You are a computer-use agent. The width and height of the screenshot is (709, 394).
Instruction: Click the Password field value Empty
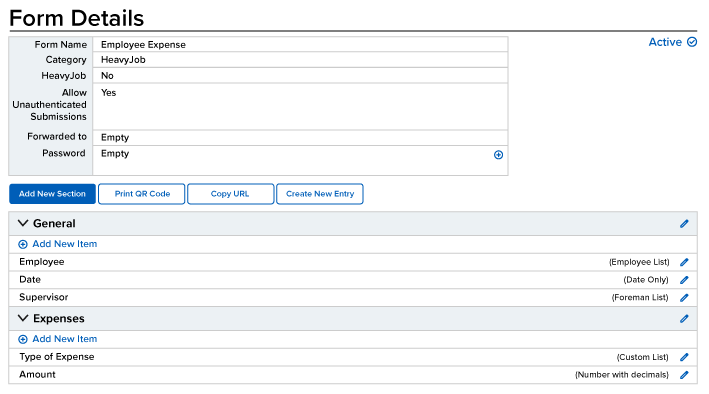point(115,154)
